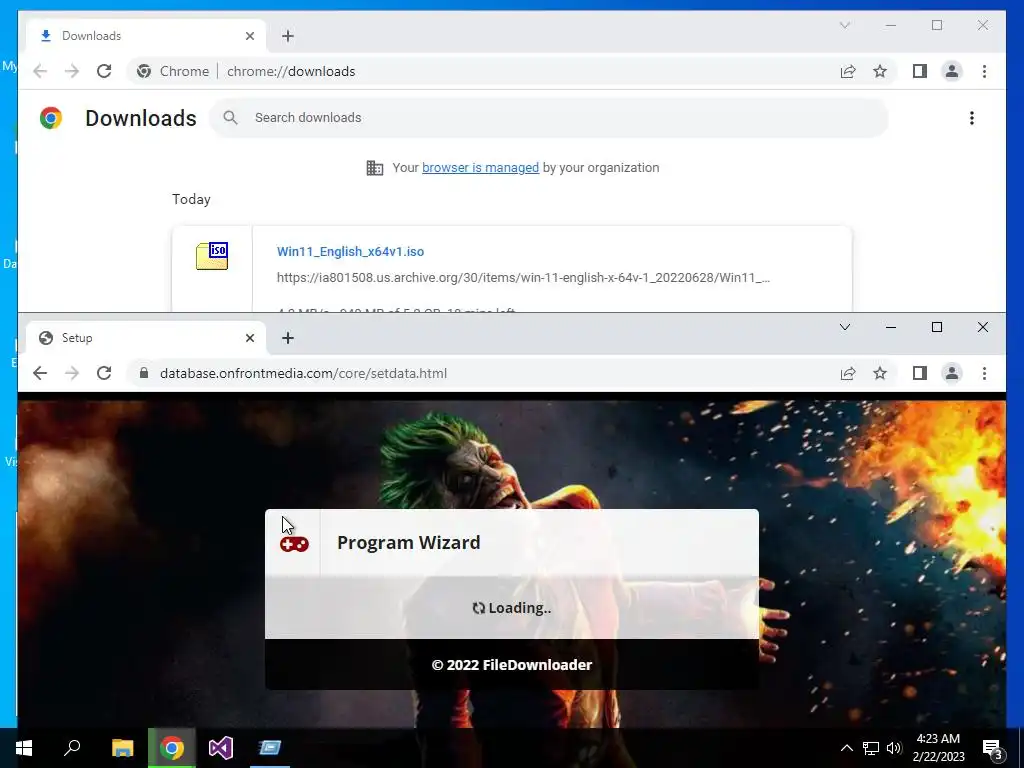Reload the Setup window page
1024x768 pixels.
(104, 373)
